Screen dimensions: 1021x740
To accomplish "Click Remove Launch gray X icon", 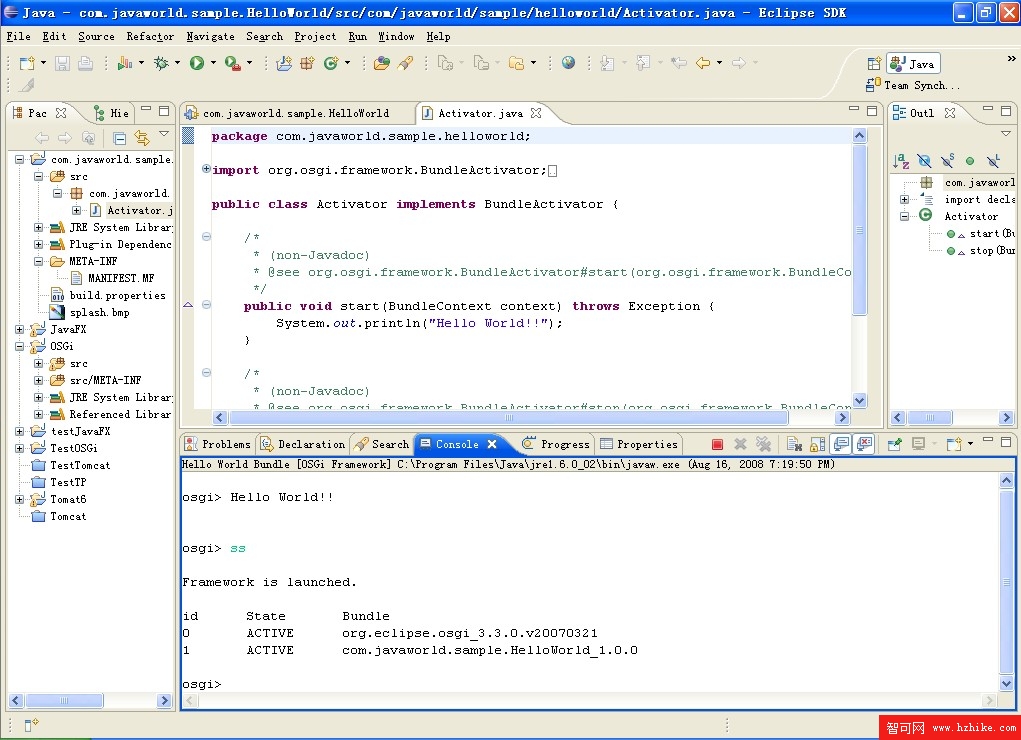I will click(740, 444).
